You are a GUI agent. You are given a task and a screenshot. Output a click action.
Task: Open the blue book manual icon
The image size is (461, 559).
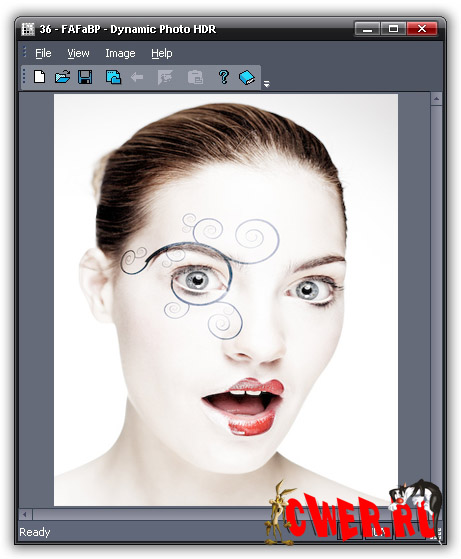(247, 77)
